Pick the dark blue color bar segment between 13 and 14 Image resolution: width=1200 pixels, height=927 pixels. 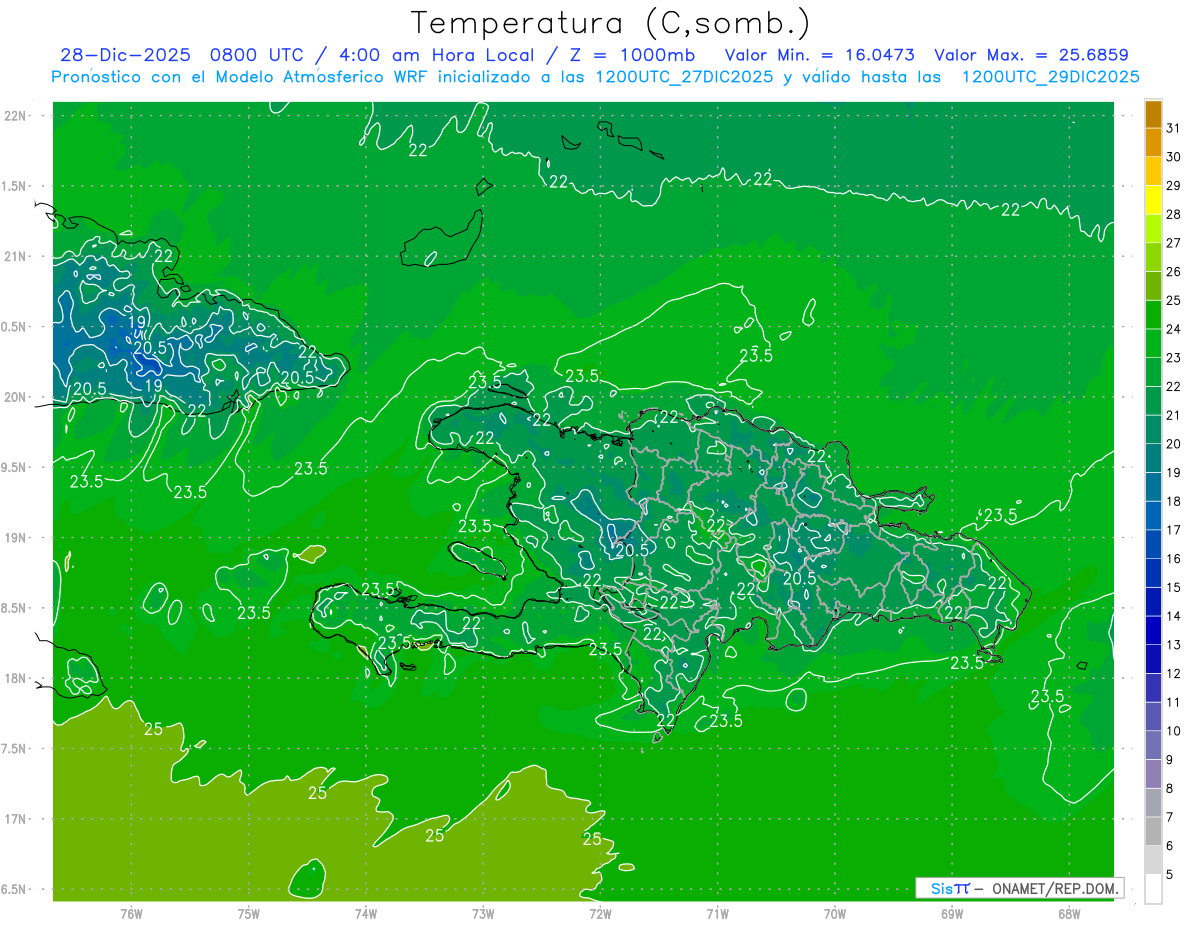1153,631
